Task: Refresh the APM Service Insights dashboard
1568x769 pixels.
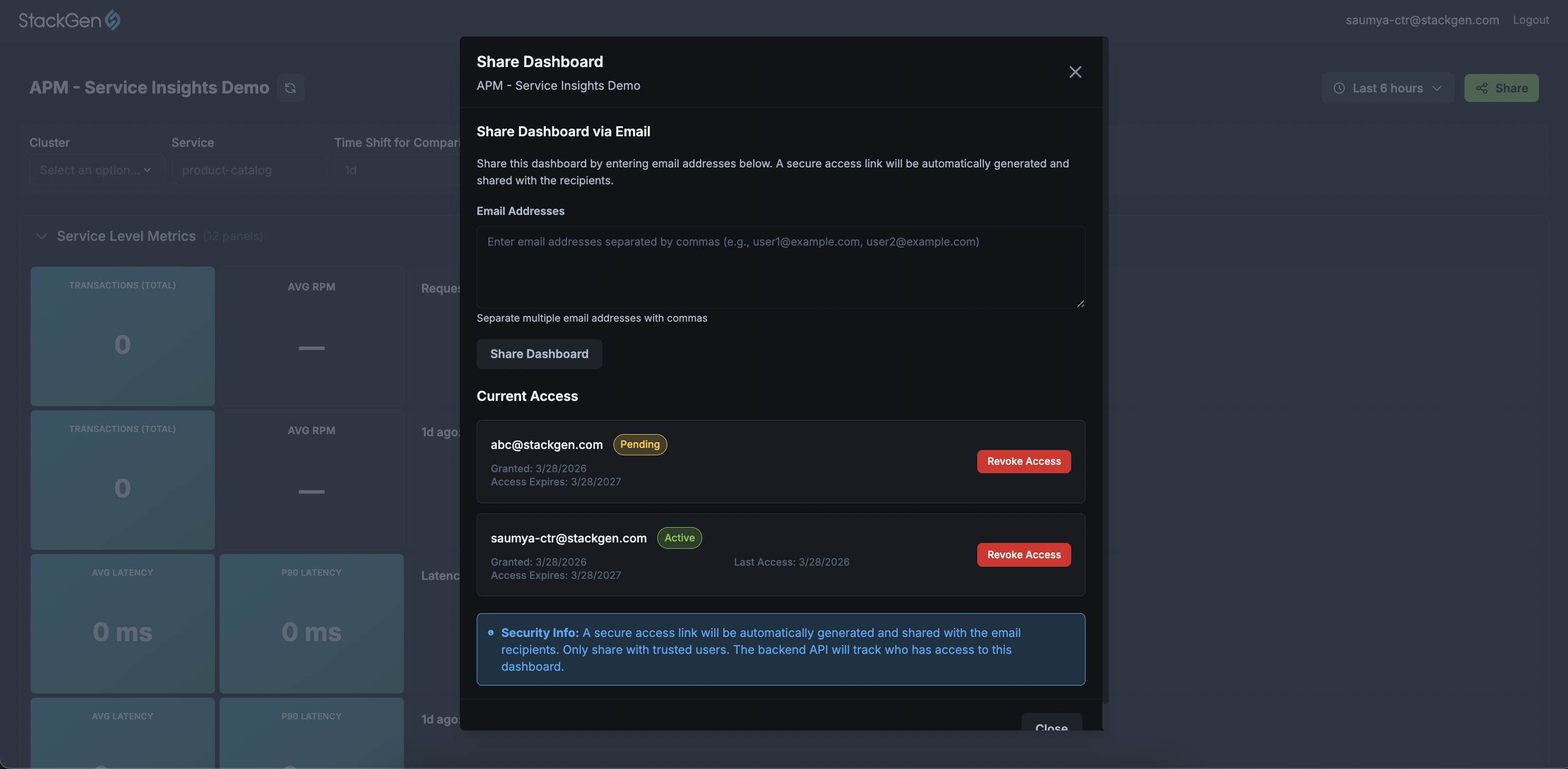Action: click(290, 88)
